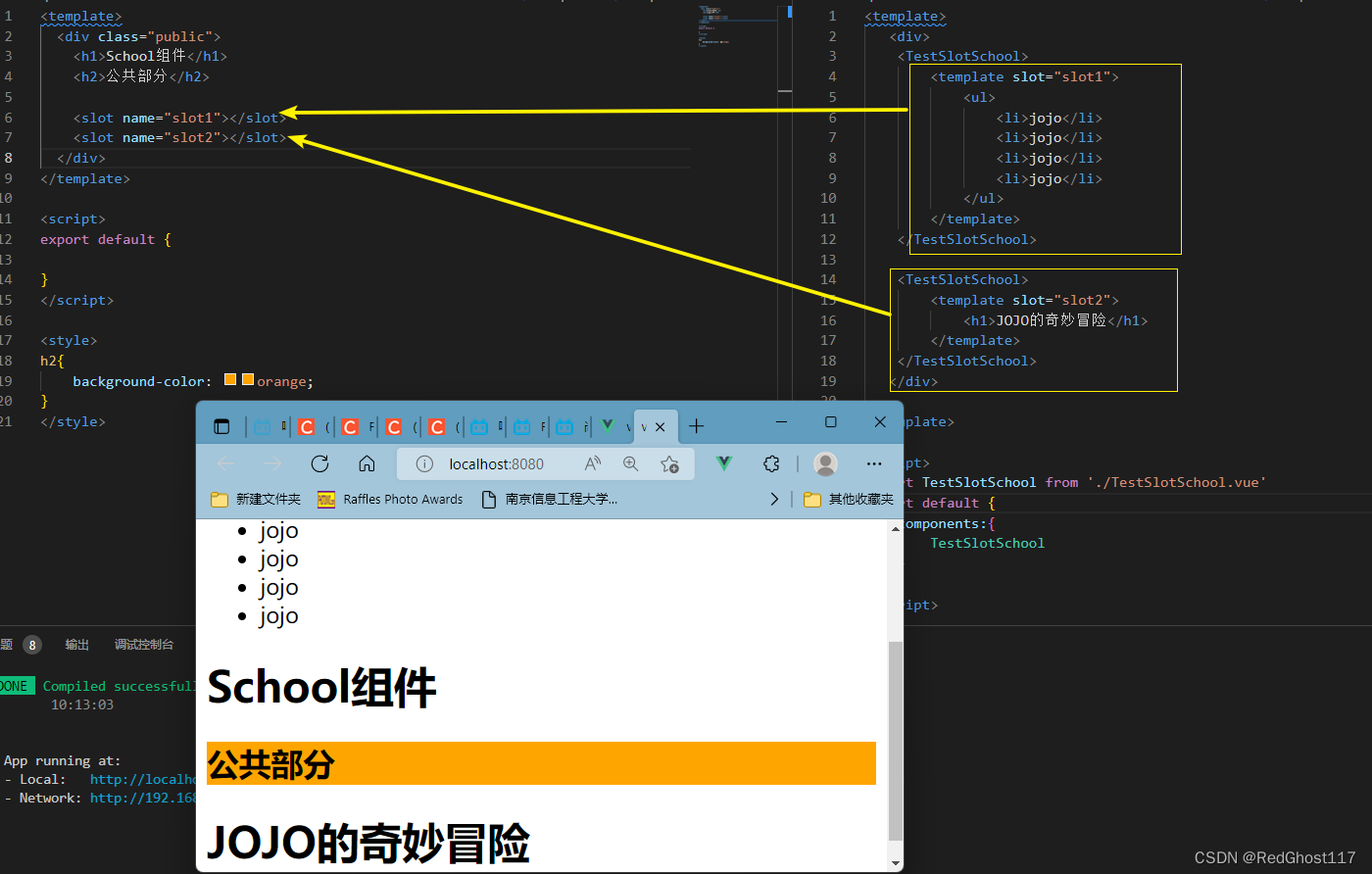Click the div class="public" code line
The width and height of the screenshot is (1372, 874).
point(138,36)
